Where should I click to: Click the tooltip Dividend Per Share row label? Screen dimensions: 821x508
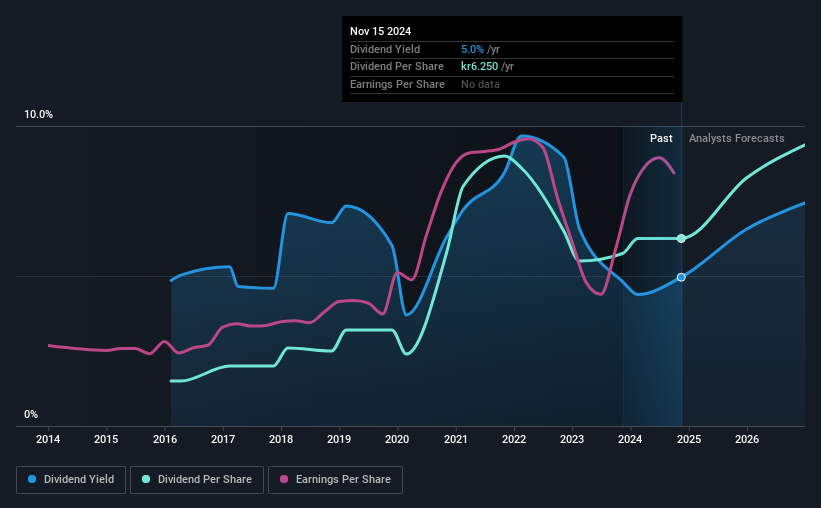tap(396, 67)
